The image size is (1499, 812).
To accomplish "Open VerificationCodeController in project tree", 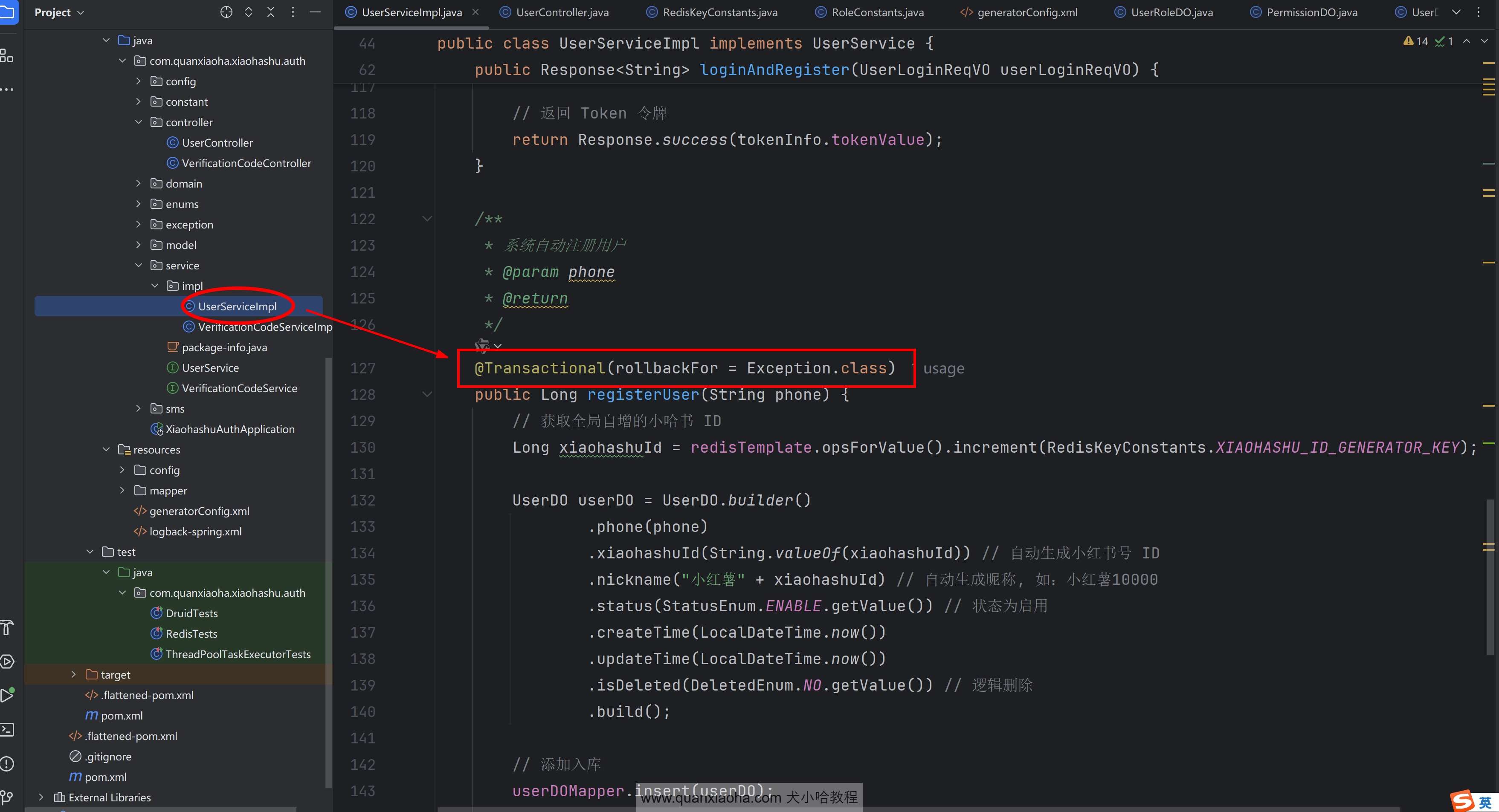I will coord(246,163).
